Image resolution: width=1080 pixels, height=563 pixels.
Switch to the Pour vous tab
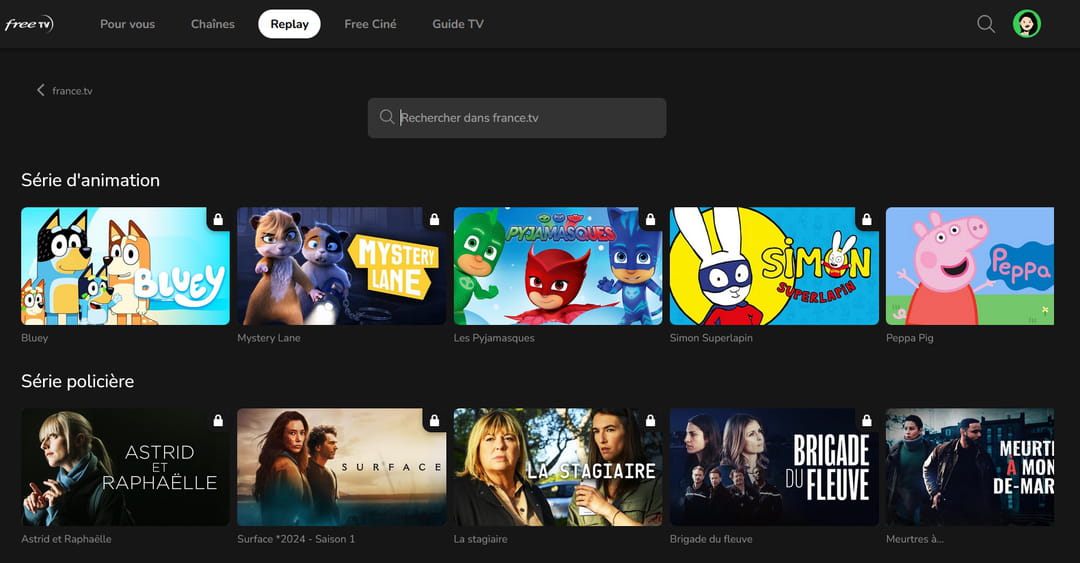click(127, 24)
